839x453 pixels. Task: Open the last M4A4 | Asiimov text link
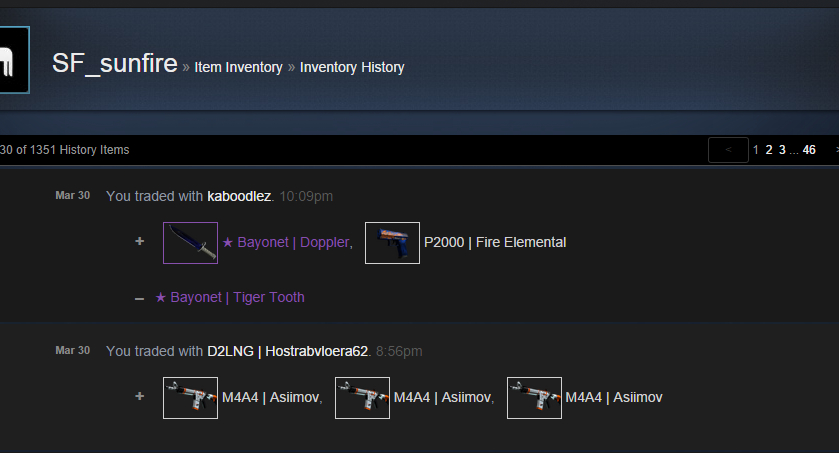614,397
